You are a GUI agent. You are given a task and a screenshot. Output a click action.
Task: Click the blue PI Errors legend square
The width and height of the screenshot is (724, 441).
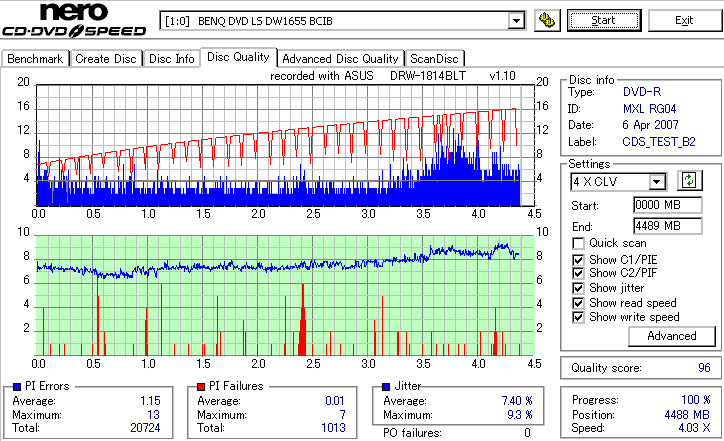[x=17, y=387]
